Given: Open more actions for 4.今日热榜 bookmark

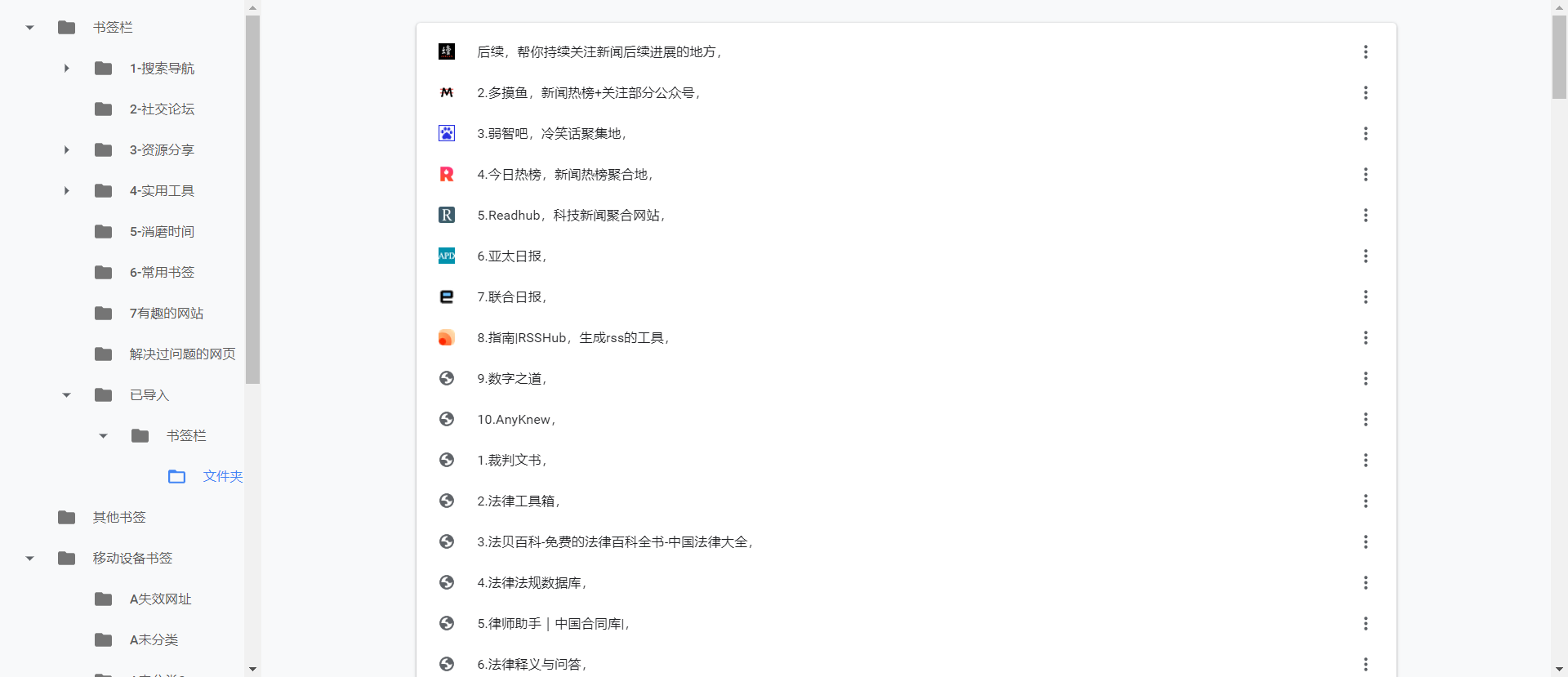Looking at the screenshot, I should 1365,174.
